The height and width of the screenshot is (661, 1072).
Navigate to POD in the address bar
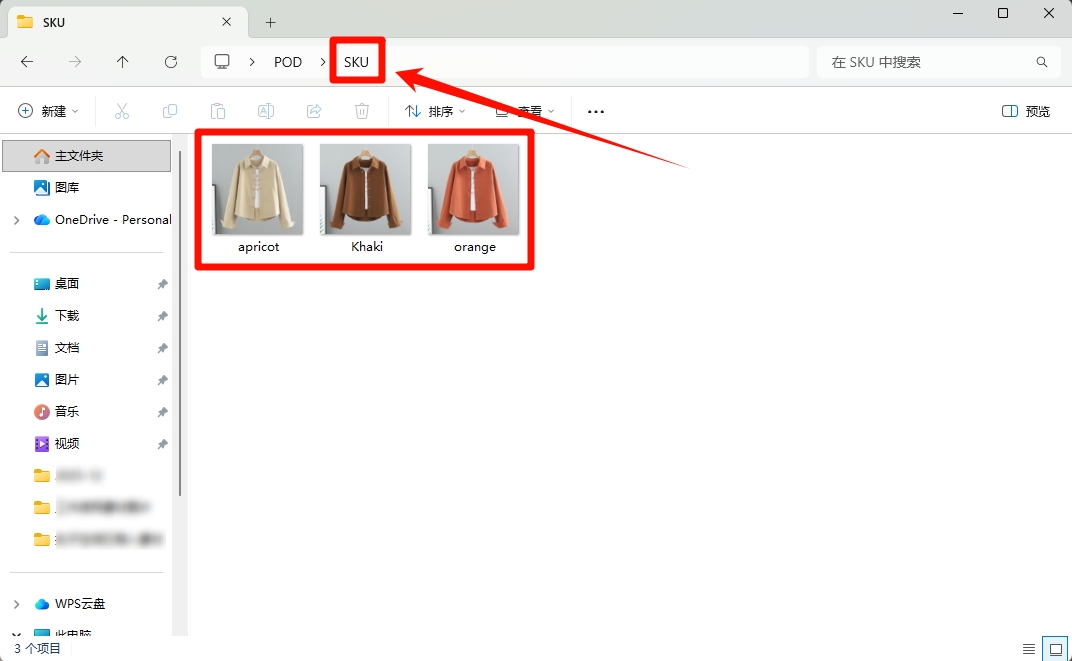point(288,62)
